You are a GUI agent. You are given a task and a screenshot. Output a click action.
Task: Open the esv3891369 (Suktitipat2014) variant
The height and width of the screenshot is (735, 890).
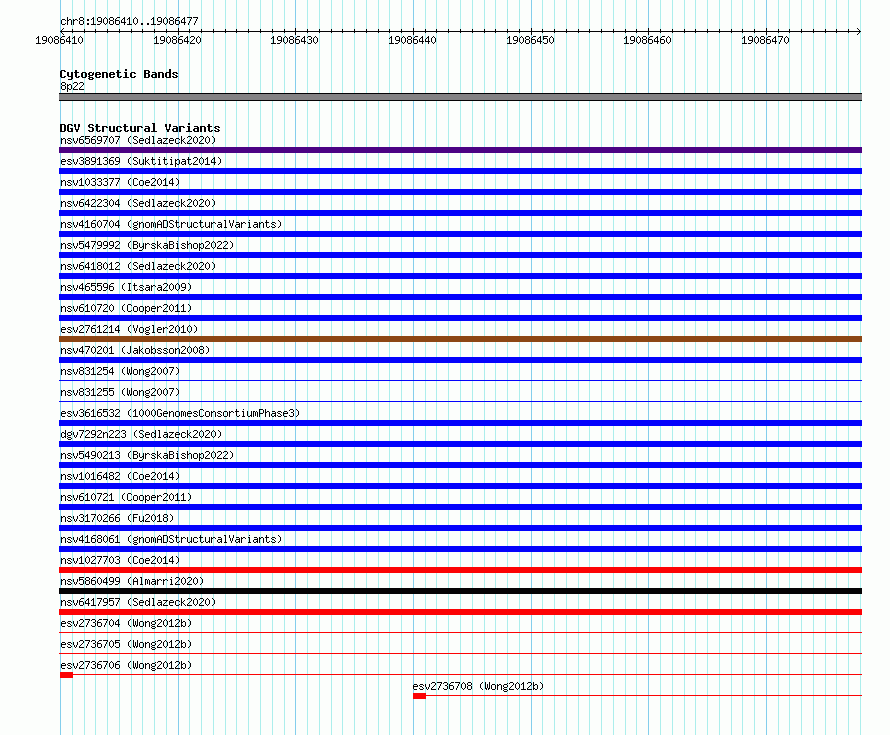click(141, 161)
